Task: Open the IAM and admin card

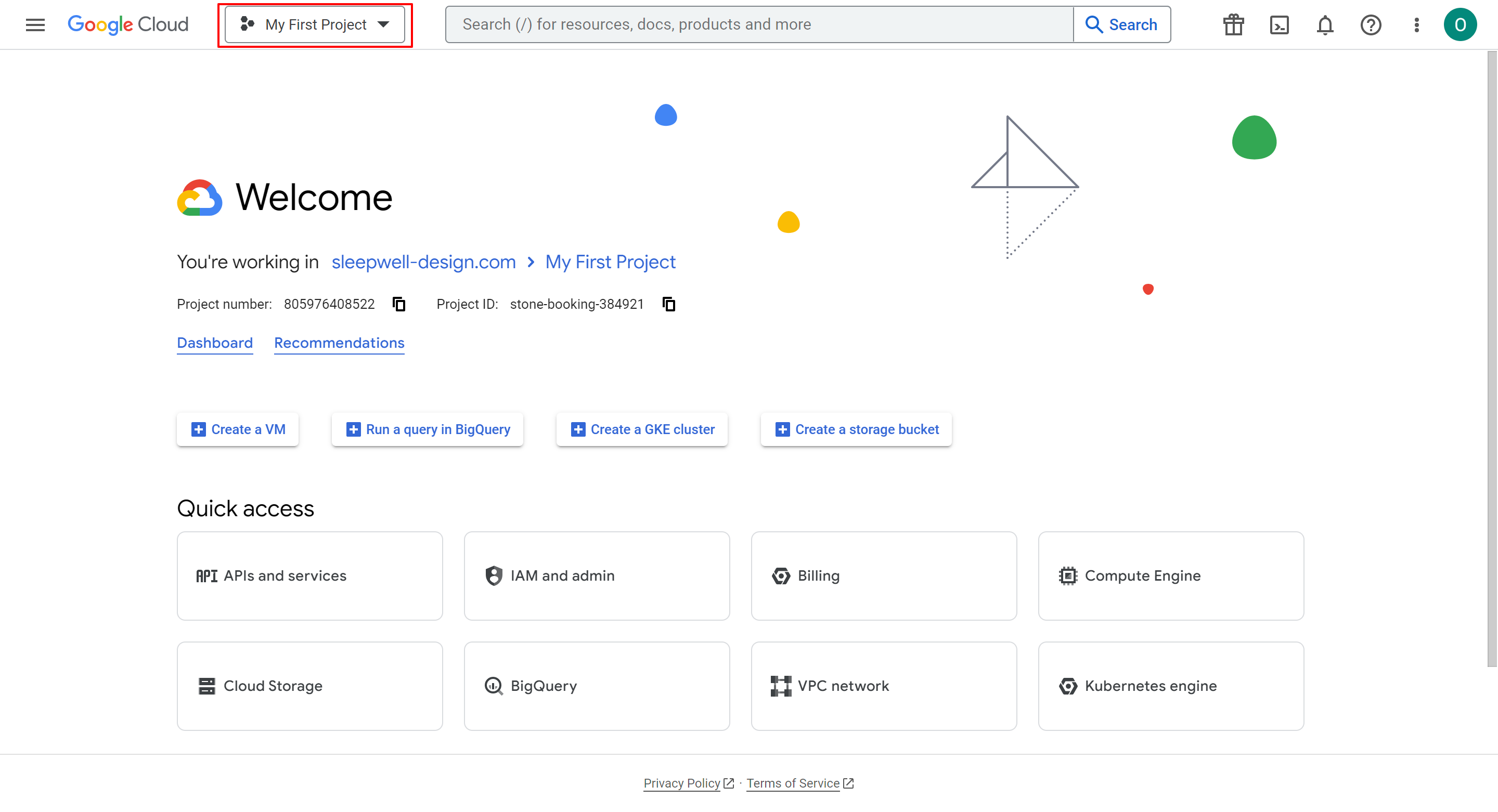Action: coord(597,575)
